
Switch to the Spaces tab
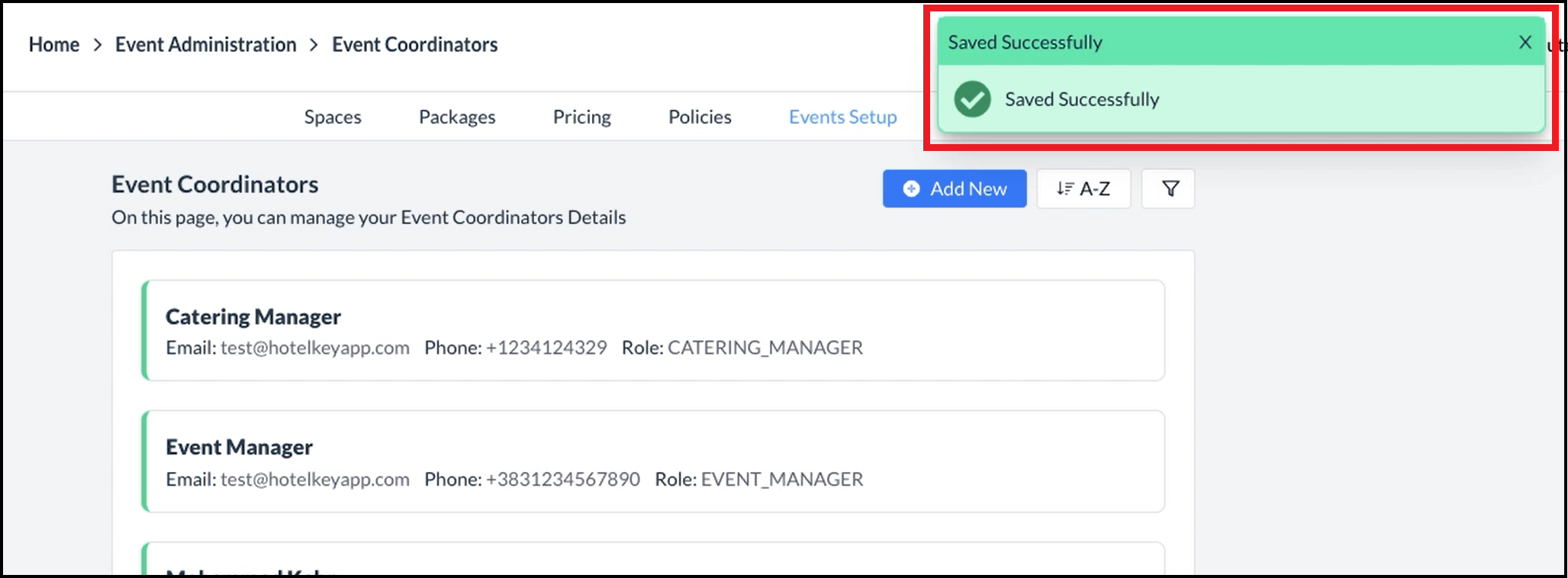(x=333, y=117)
